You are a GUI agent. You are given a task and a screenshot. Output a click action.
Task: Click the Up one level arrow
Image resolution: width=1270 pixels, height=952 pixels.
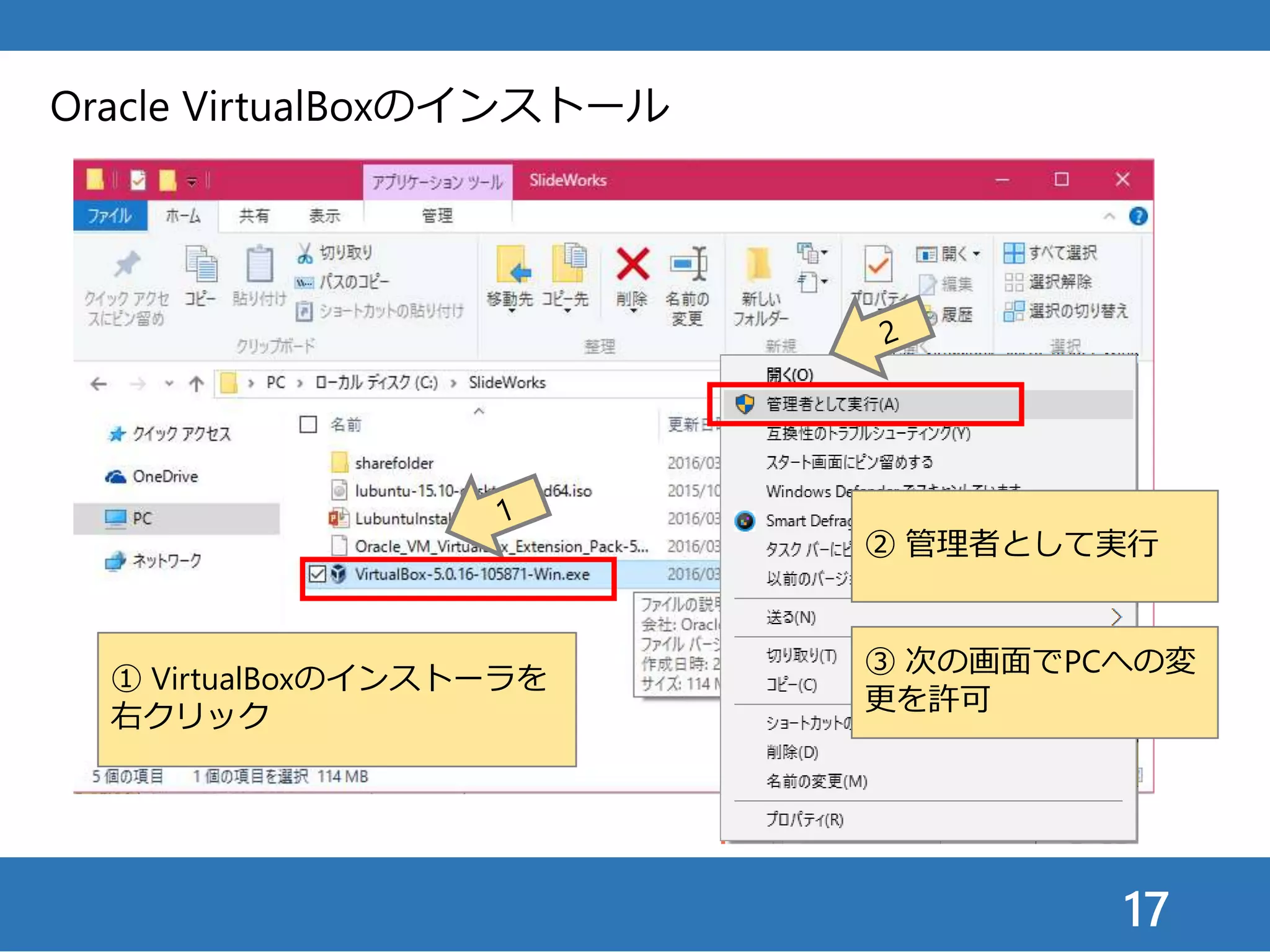197,384
